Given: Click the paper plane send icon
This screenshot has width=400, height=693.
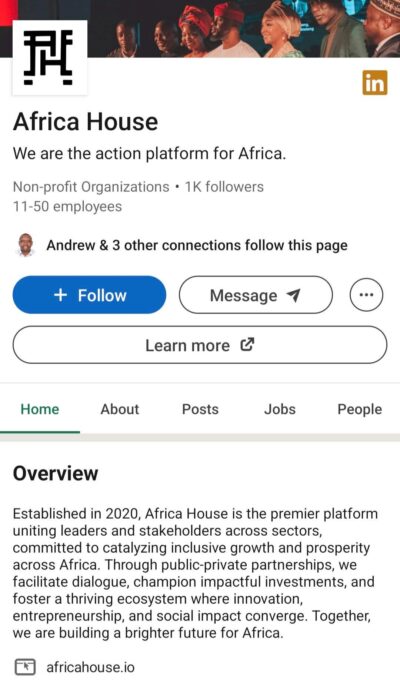Looking at the screenshot, I should (293, 295).
